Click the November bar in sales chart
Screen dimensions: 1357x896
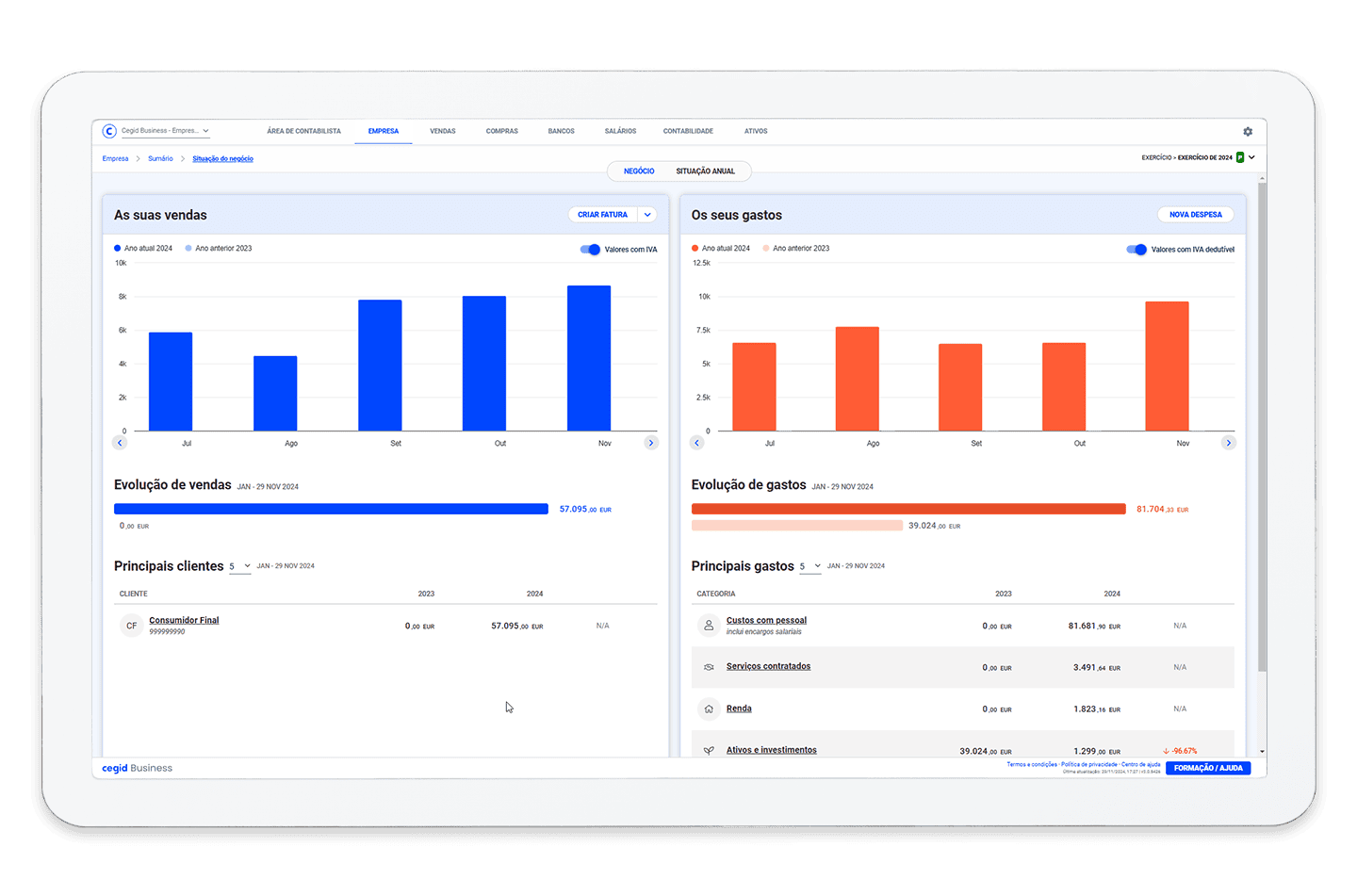[x=589, y=358]
